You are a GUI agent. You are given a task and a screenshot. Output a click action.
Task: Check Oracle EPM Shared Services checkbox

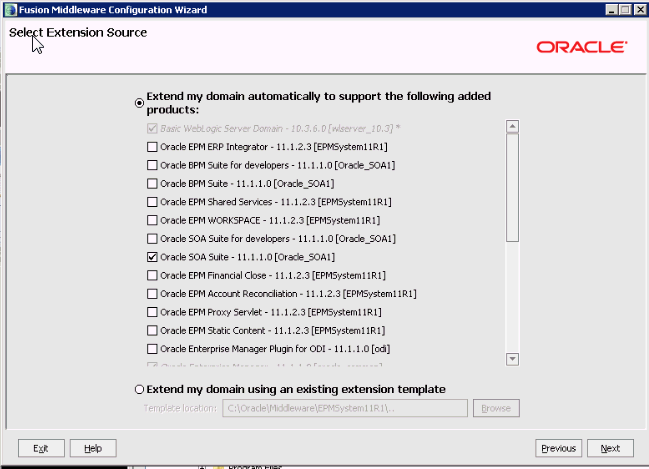click(152, 202)
